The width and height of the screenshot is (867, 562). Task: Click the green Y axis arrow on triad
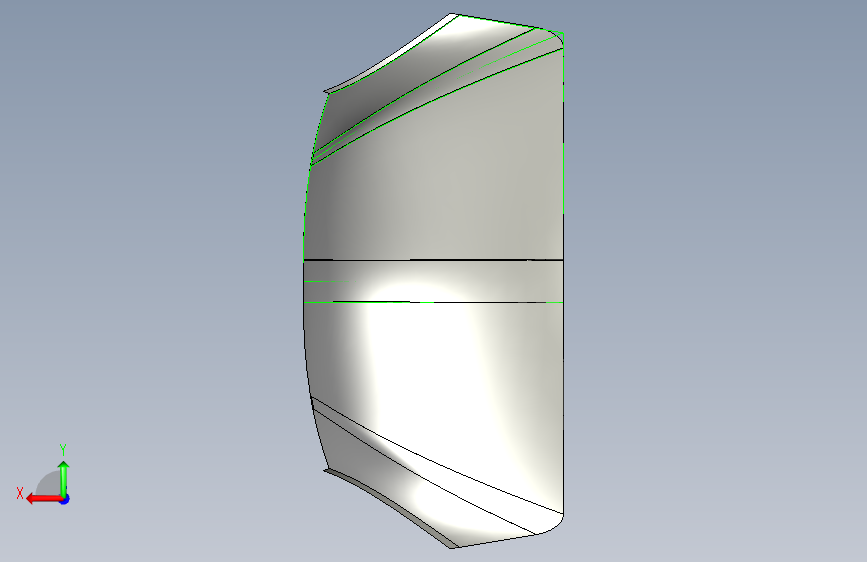tap(64, 479)
